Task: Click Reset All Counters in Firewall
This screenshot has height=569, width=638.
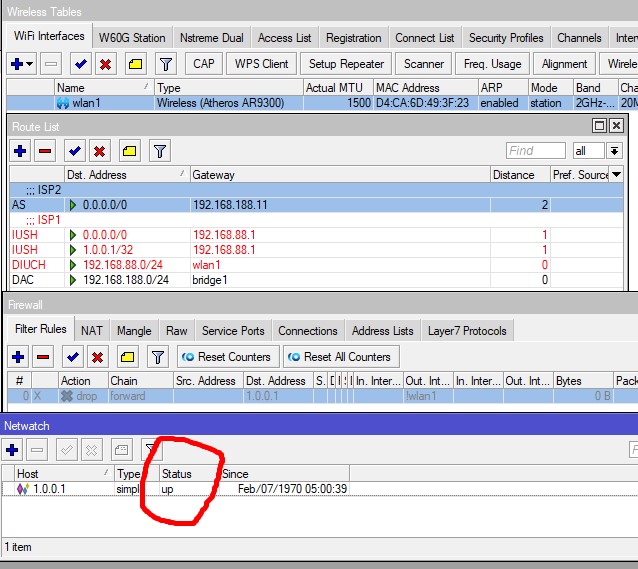Action: coord(341,357)
